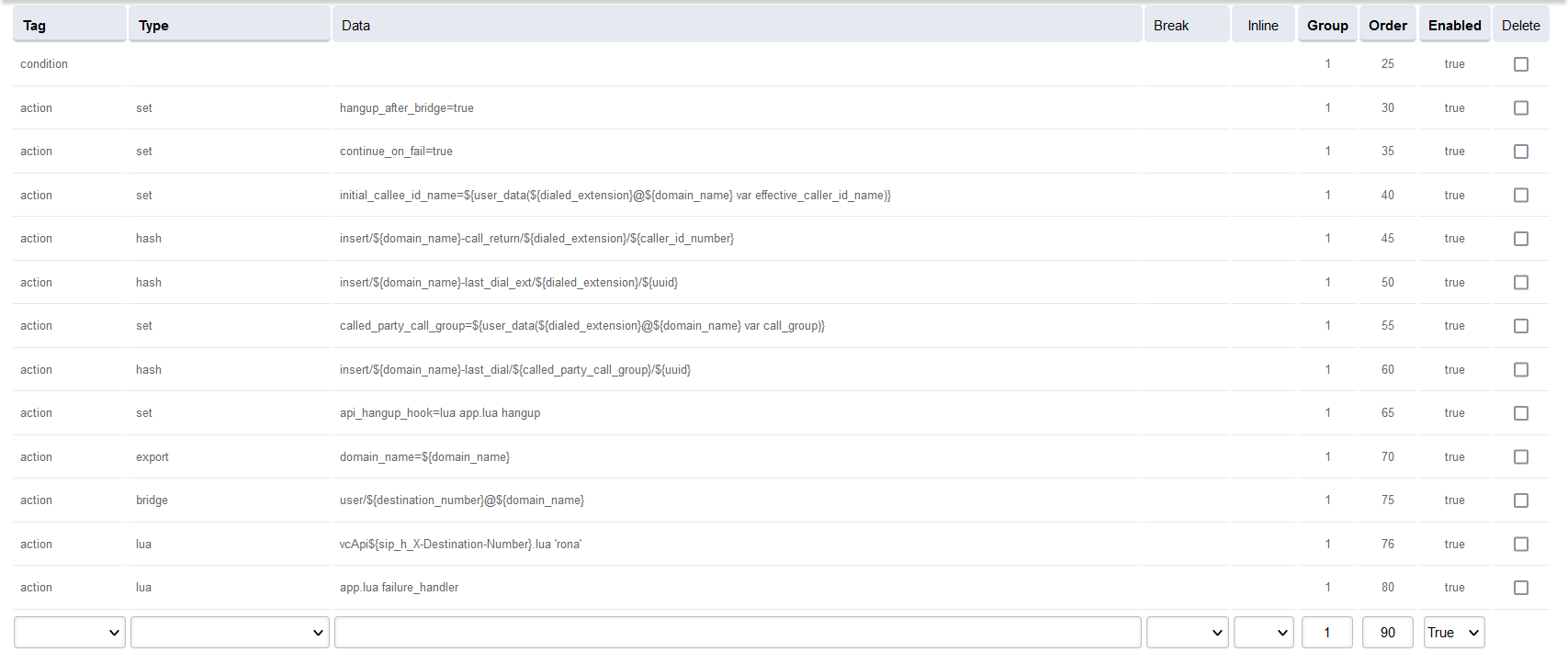The image size is (1568, 652).
Task: Check delete box for hangup_after_bridge row
Action: pos(1520,108)
